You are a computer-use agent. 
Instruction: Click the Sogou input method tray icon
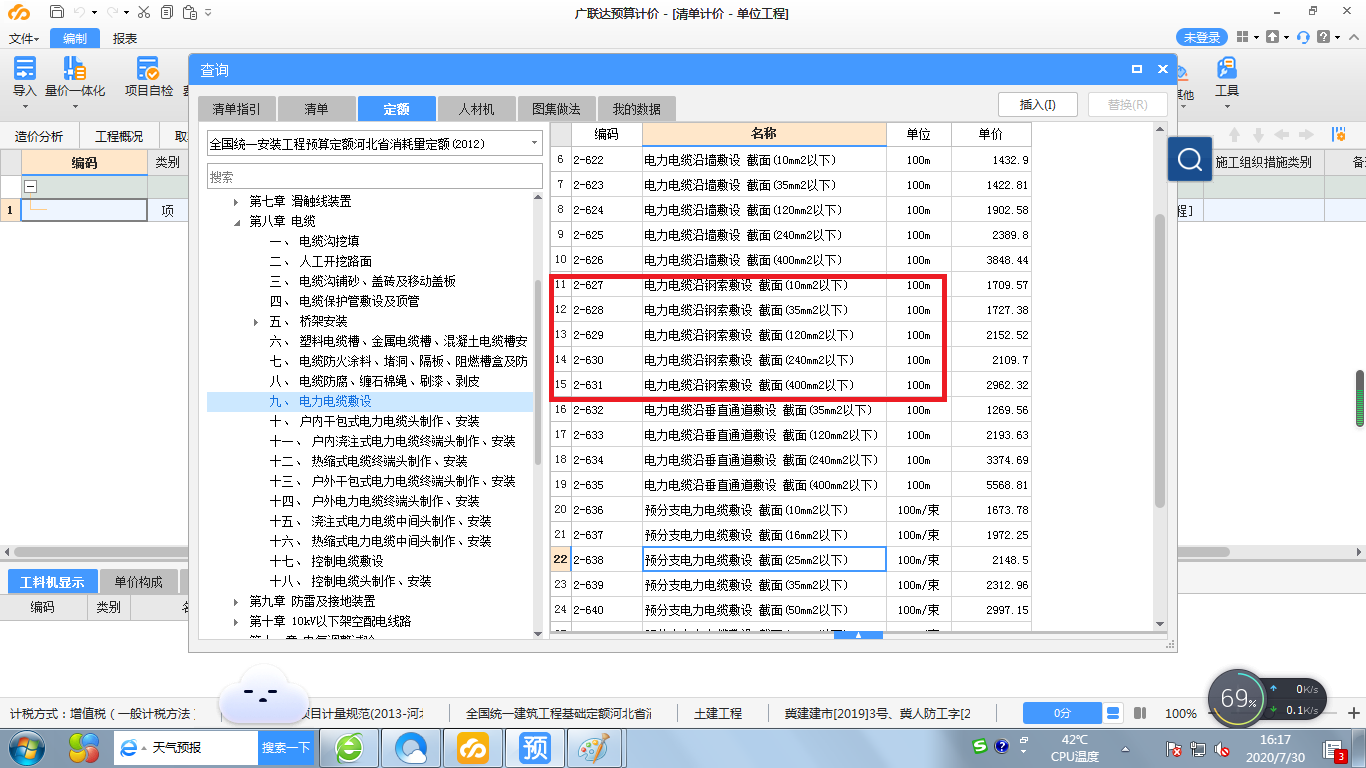click(981, 747)
